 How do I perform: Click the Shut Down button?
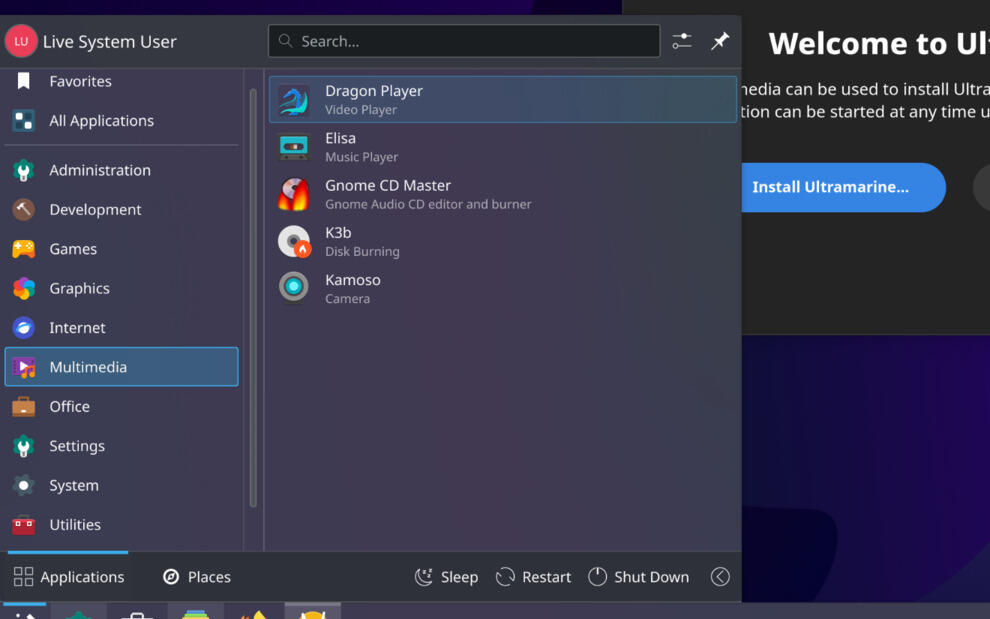point(638,577)
